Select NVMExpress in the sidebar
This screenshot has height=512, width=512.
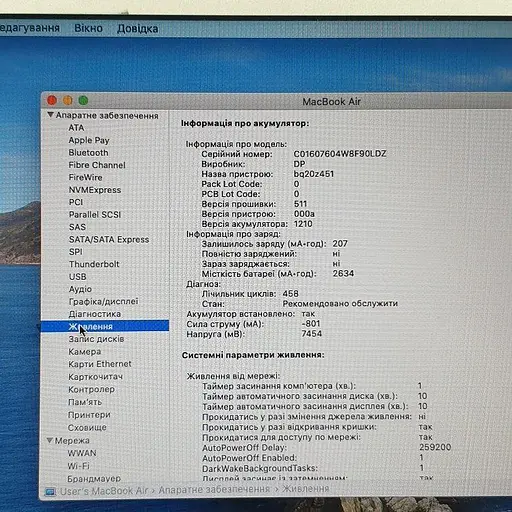tap(95, 190)
